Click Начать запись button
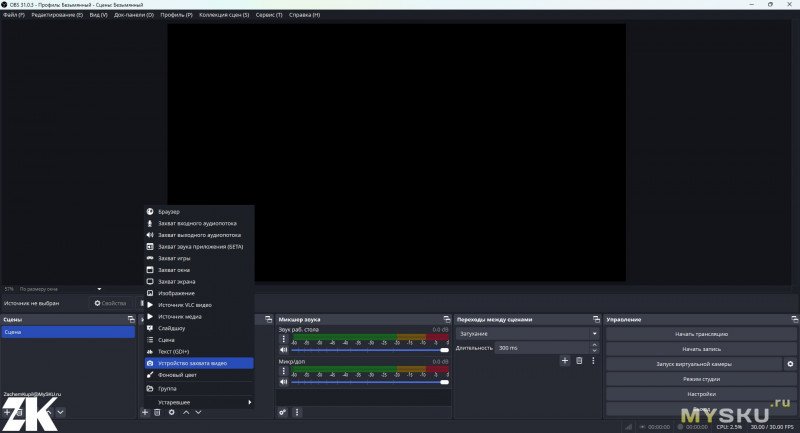 (x=701, y=349)
